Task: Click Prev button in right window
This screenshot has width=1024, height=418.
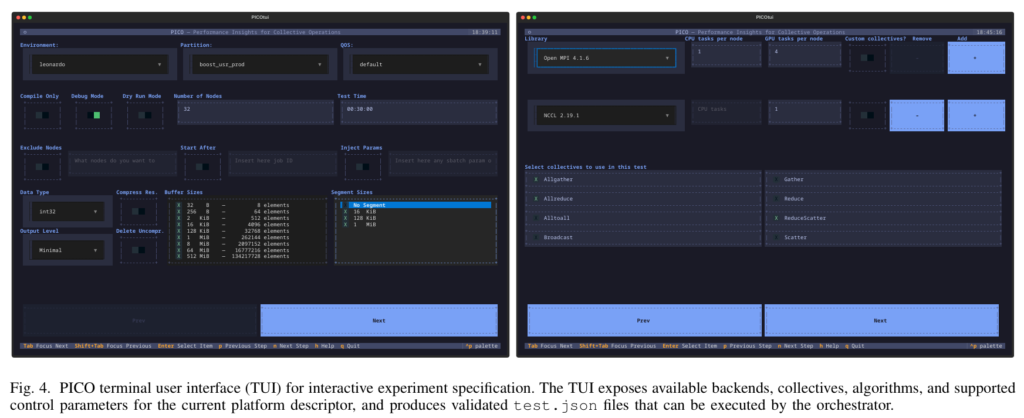Action: point(643,321)
